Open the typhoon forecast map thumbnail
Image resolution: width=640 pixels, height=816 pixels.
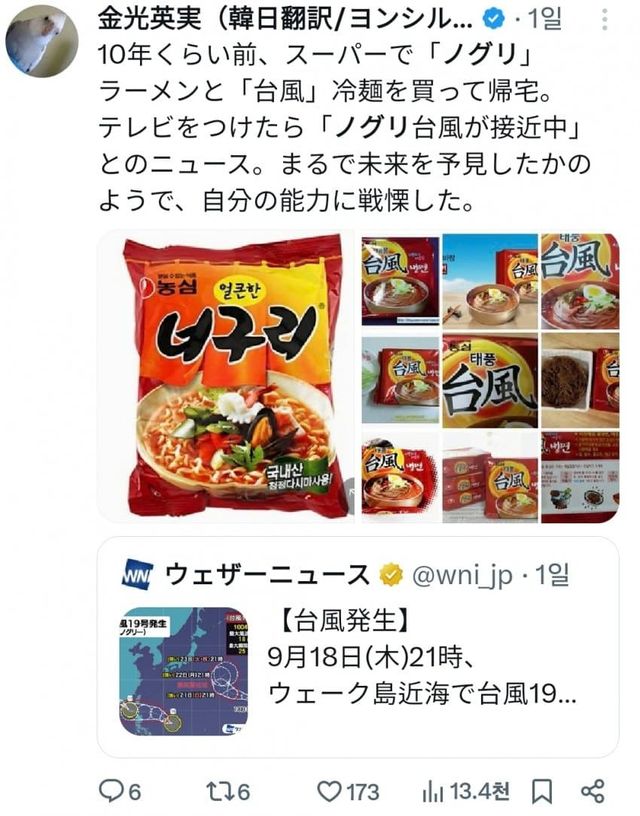[x=184, y=671]
